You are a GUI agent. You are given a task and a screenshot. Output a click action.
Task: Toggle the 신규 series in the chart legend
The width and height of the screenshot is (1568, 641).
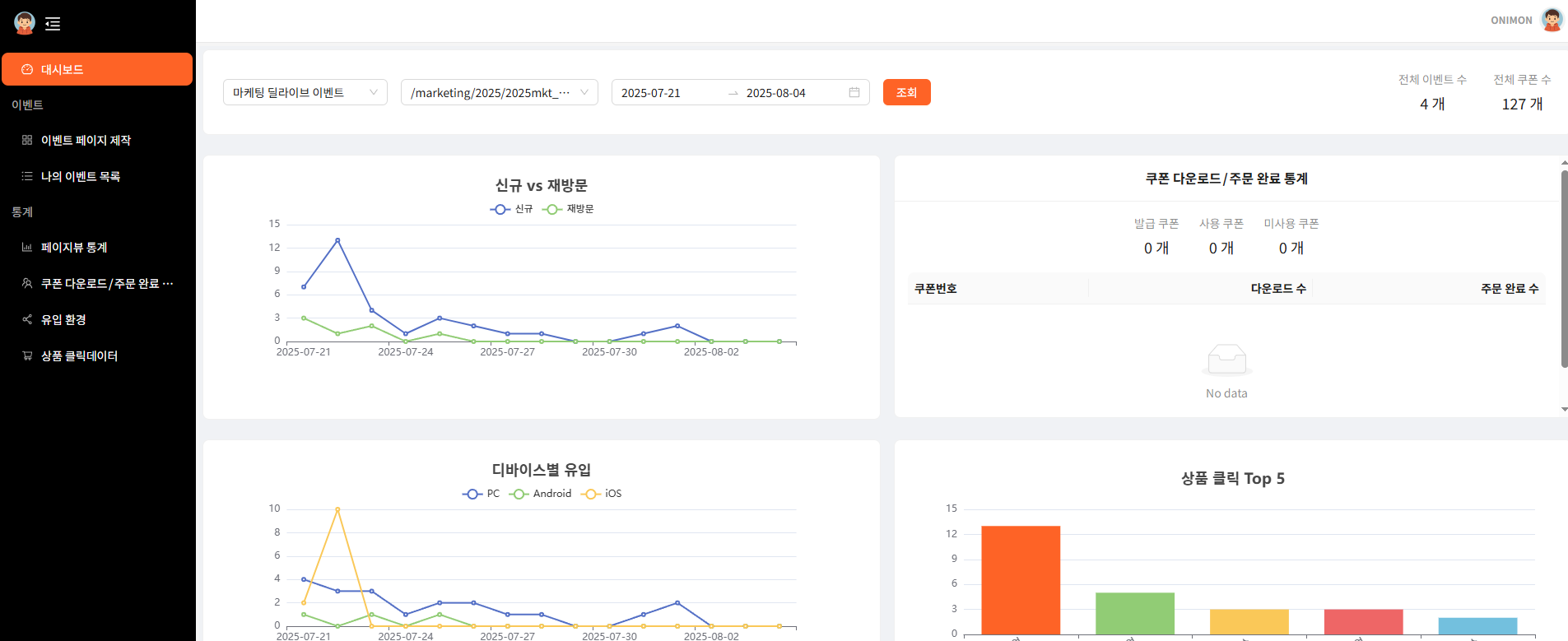click(x=511, y=209)
